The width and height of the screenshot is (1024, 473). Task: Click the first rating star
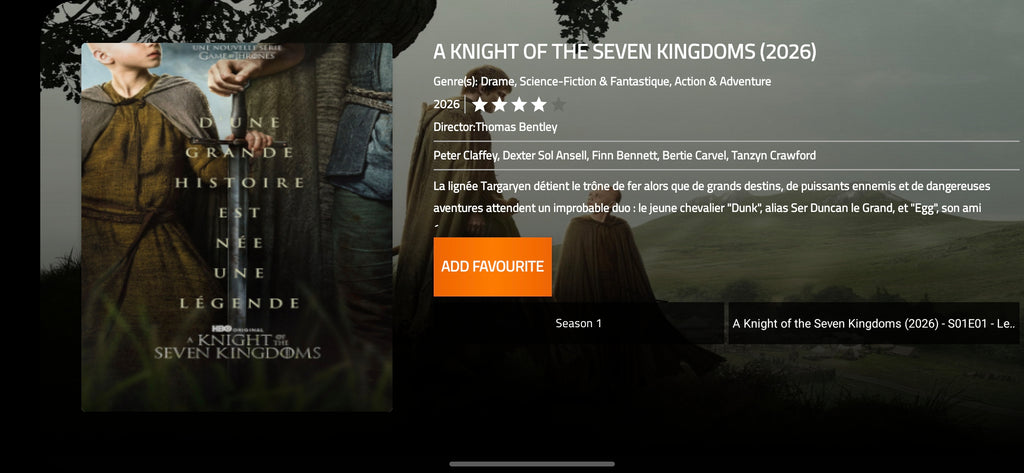click(480, 105)
